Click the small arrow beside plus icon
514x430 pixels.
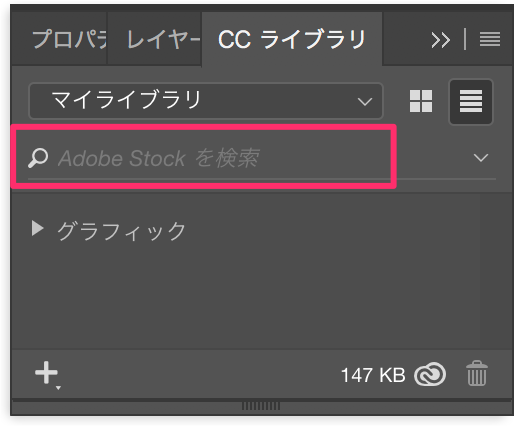pos(58,388)
